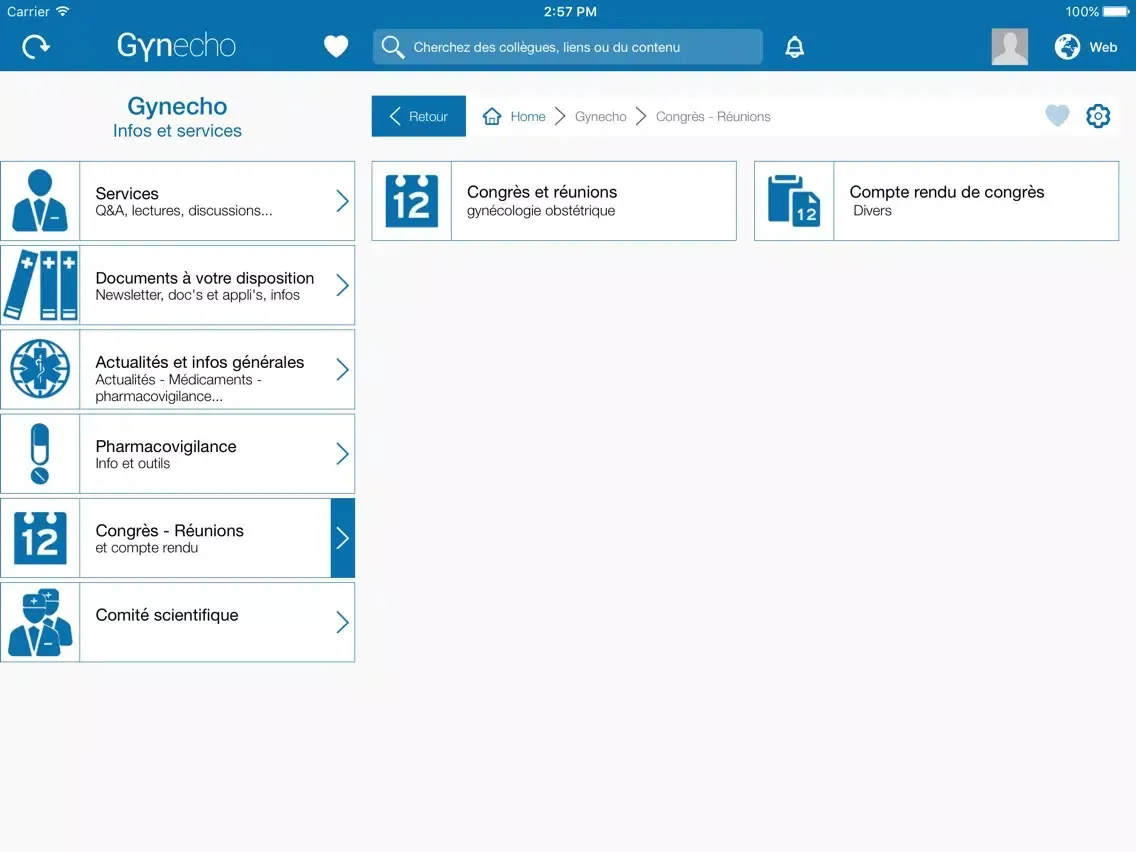
Task: Open Congrès et réunions card
Action: coord(554,201)
